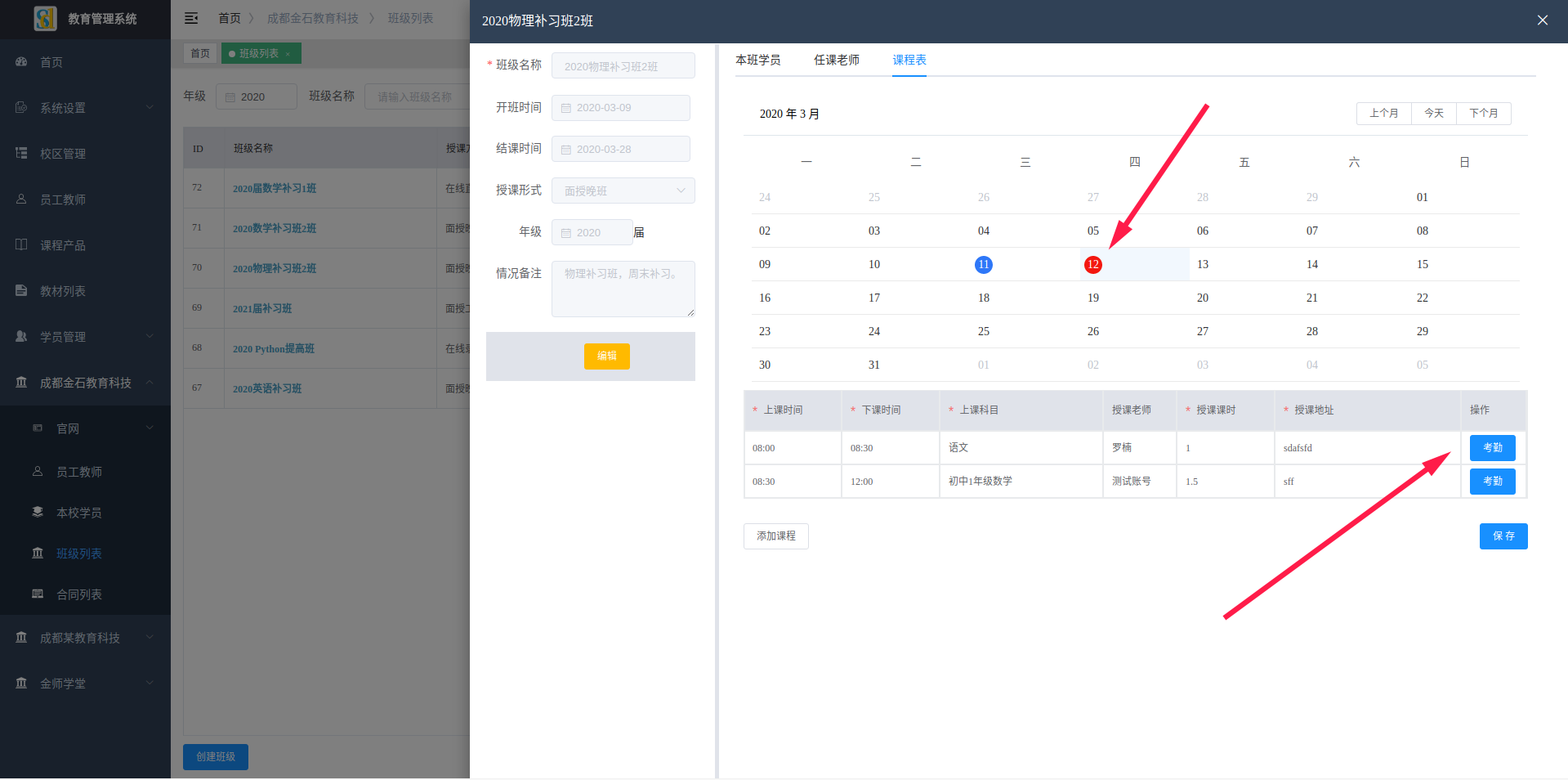This screenshot has height=780, width=1568.
Task: Click the 情况备注 text area
Action: click(x=623, y=289)
